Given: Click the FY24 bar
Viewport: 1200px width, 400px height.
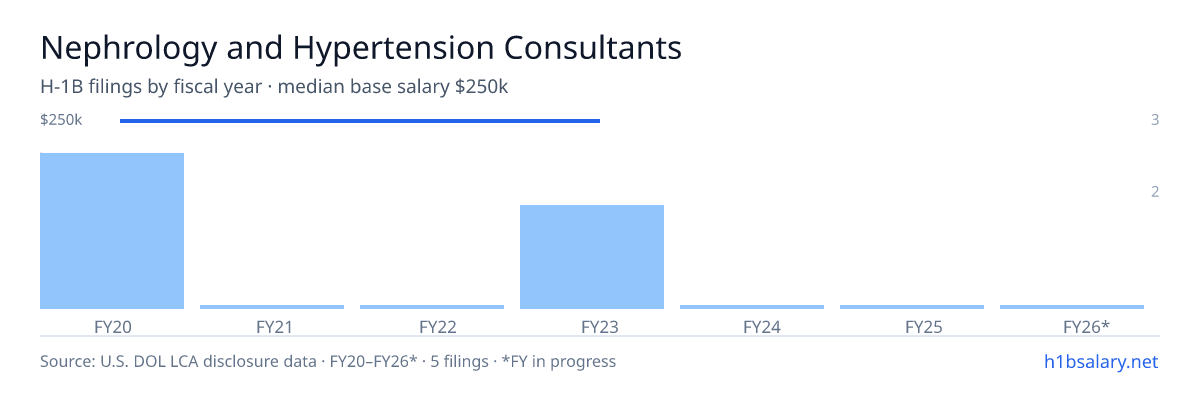Looking at the screenshot, I should pyautogui.click(x=752, y=307).
